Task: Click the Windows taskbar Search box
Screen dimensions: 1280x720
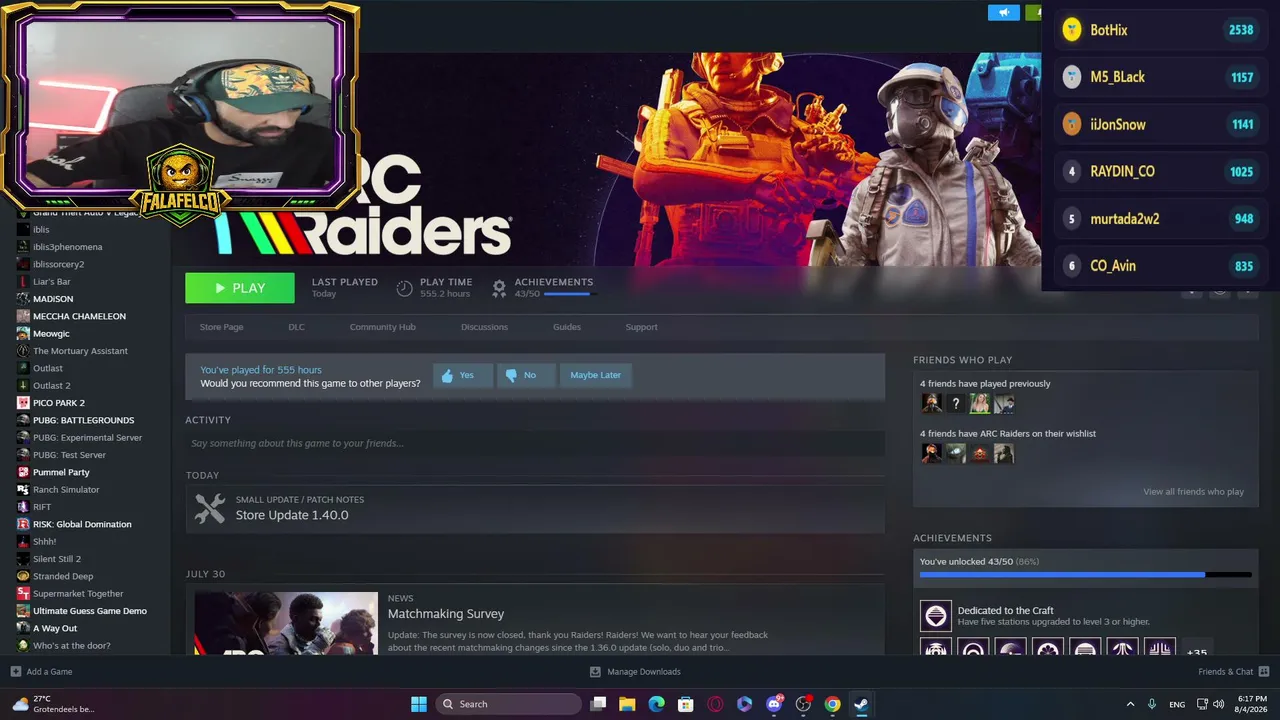Action: [x=508, y=704]
